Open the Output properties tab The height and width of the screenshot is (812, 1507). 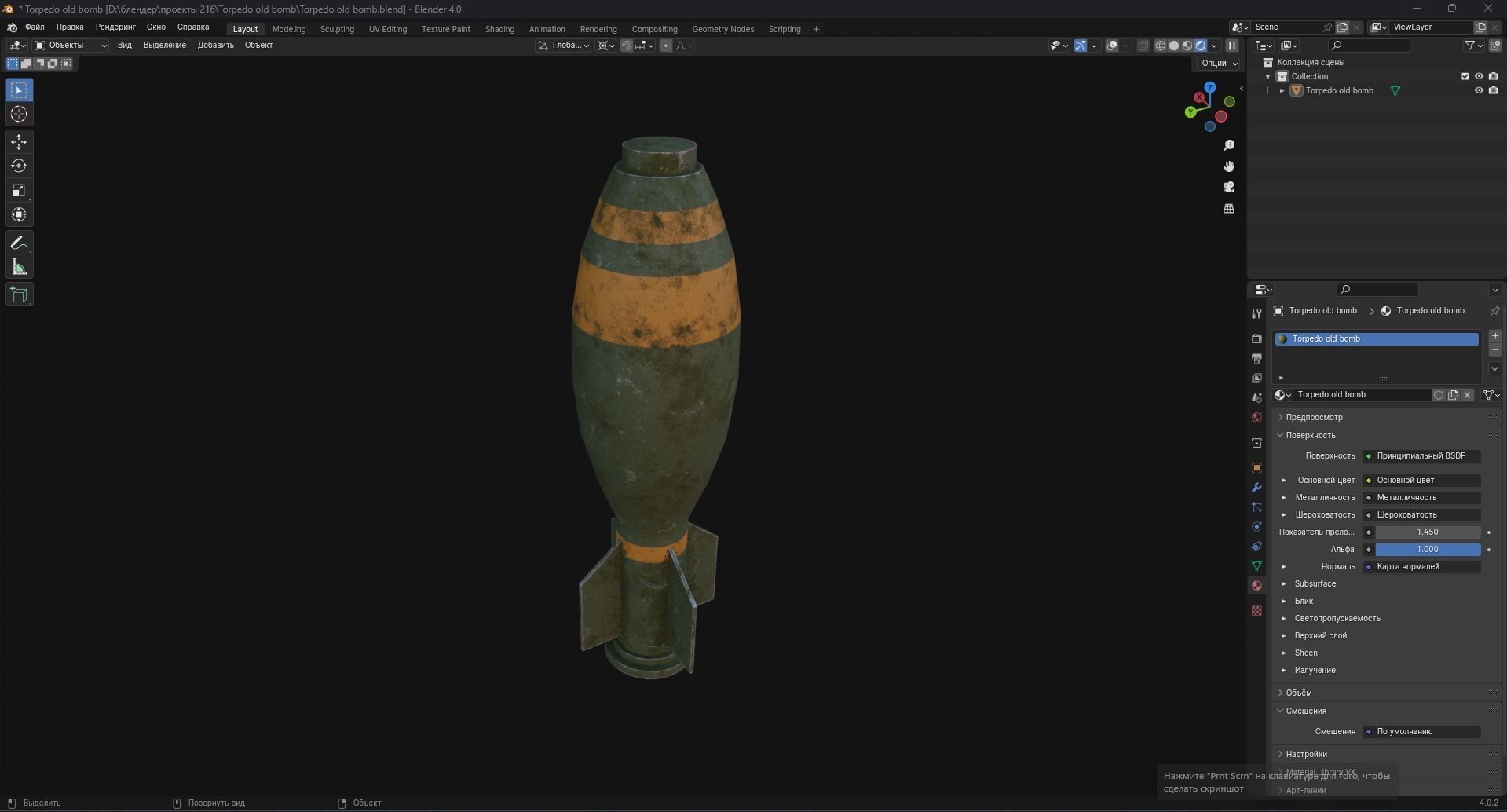tap(1256, 358)
